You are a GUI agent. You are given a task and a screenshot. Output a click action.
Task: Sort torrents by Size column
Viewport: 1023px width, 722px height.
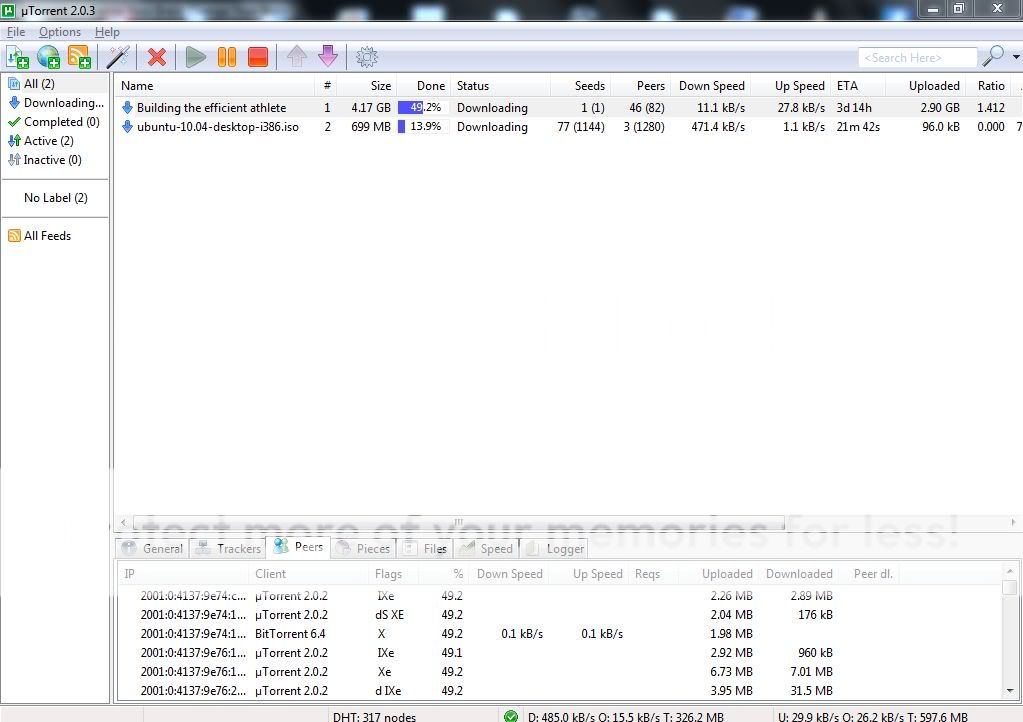[367, 85]
